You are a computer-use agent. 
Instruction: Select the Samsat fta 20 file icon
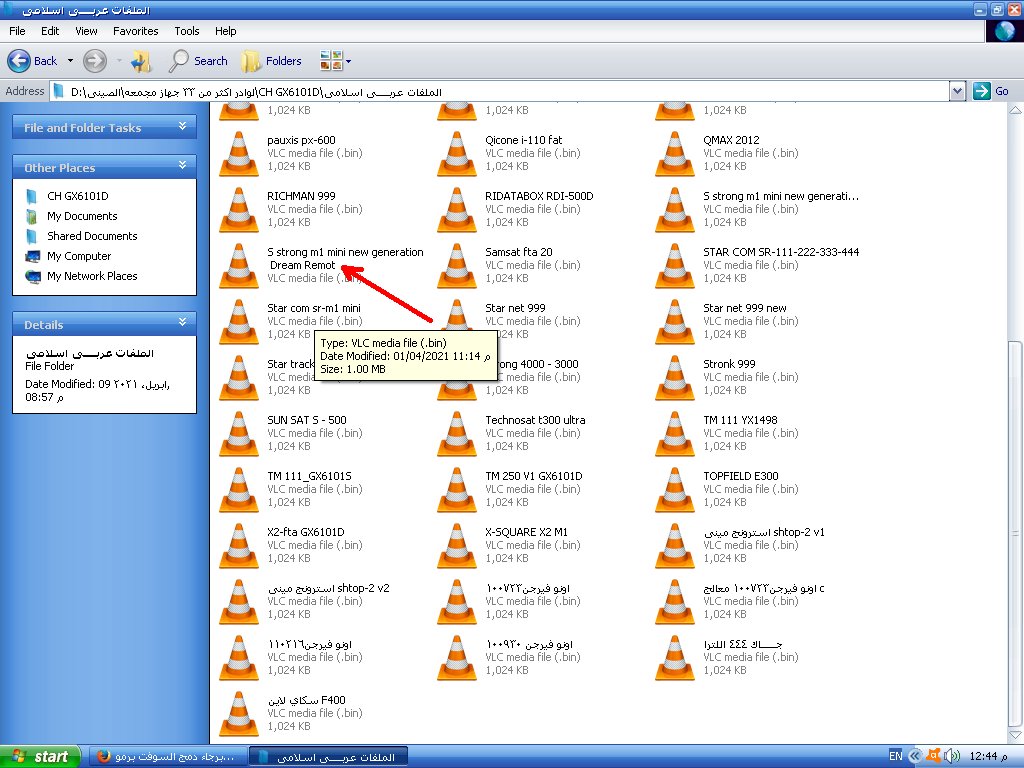[457, 266]
